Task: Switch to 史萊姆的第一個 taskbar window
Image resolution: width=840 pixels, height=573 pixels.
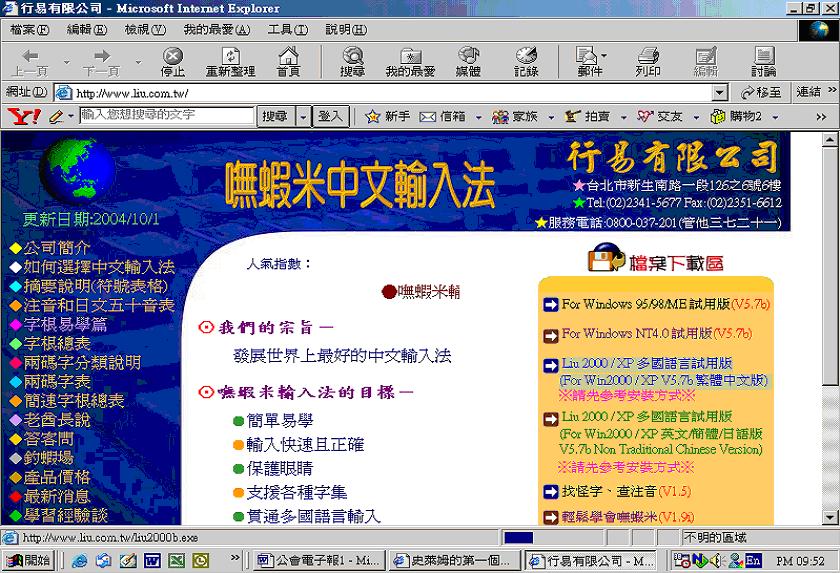Action: pyautogui.click(x=454, y=561)
